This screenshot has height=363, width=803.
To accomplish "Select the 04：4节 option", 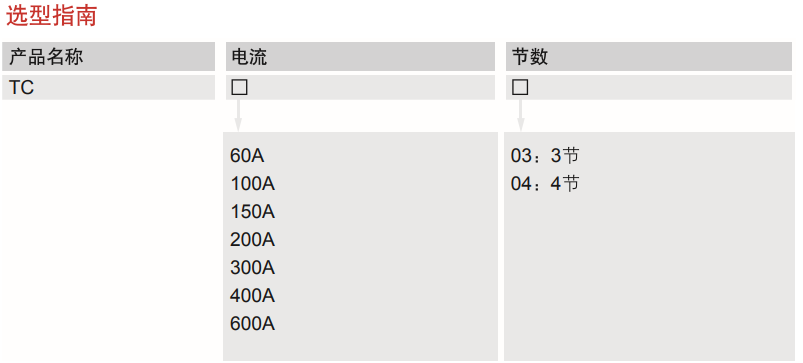I will (545, 184).
